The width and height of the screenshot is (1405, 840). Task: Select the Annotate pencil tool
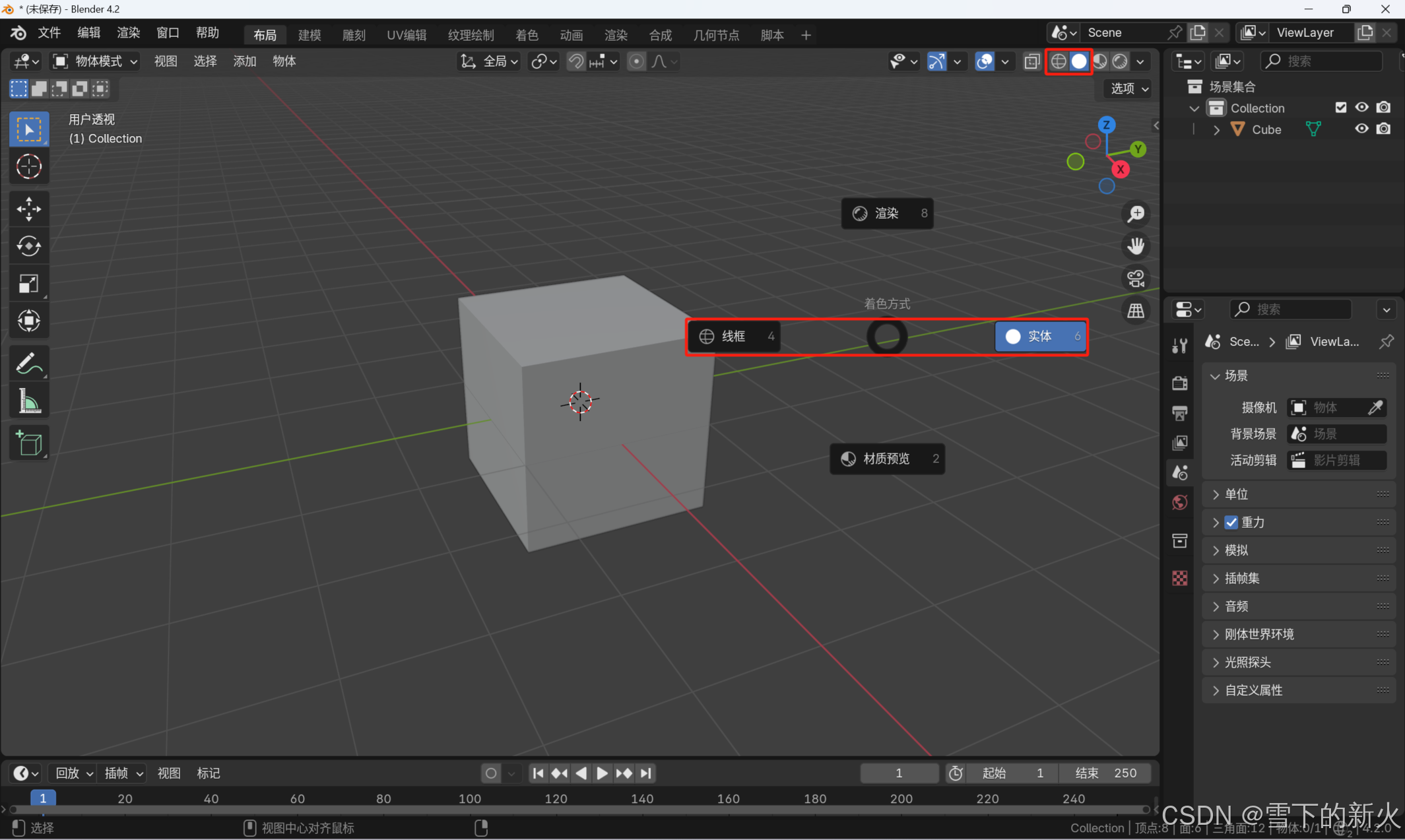(28, 362)
